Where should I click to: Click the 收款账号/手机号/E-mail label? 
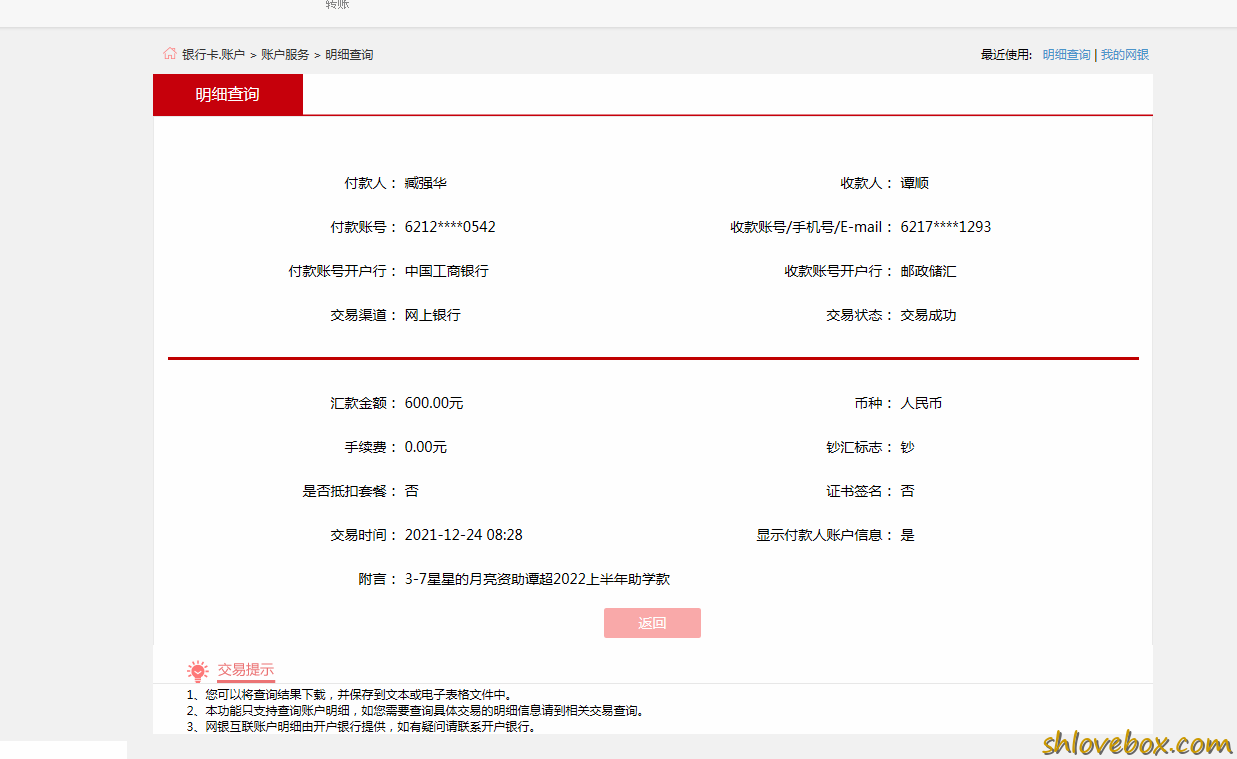811,227
